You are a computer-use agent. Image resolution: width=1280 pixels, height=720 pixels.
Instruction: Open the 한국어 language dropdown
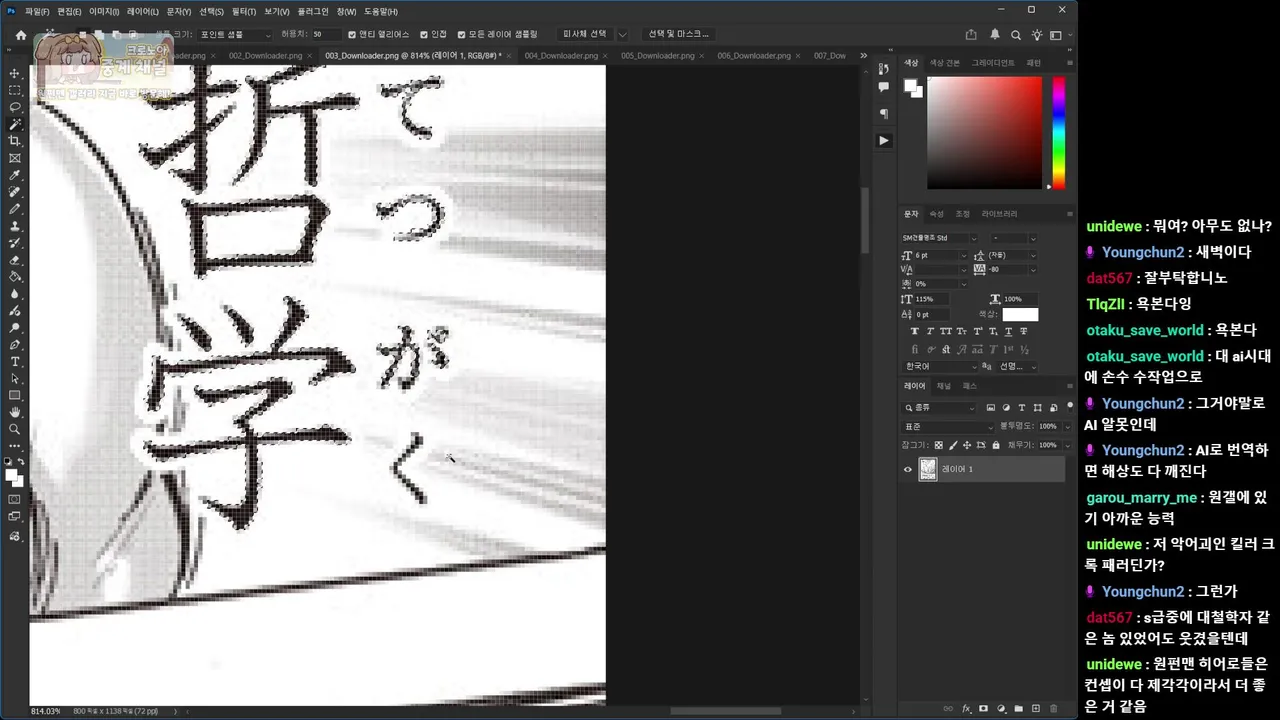940,366
